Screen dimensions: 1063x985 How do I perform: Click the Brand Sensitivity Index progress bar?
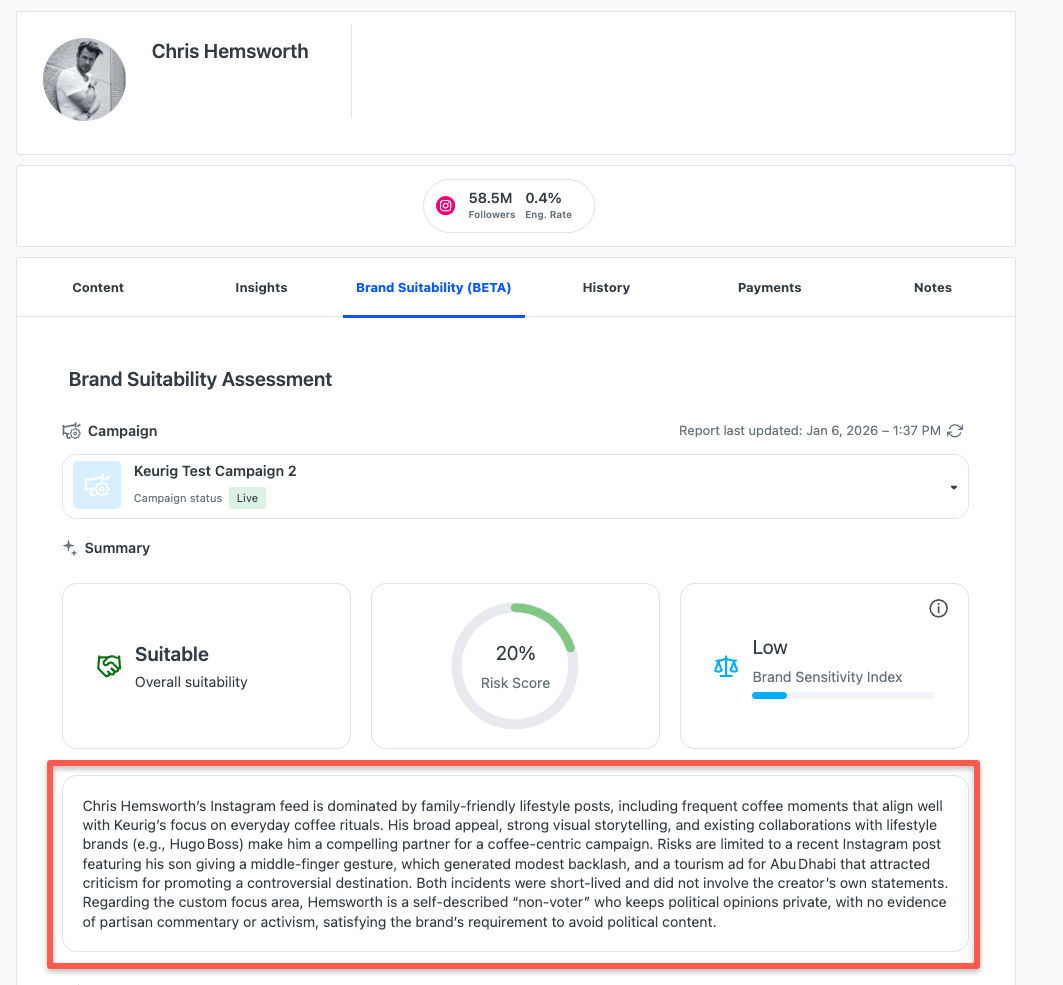click(843, 695)
